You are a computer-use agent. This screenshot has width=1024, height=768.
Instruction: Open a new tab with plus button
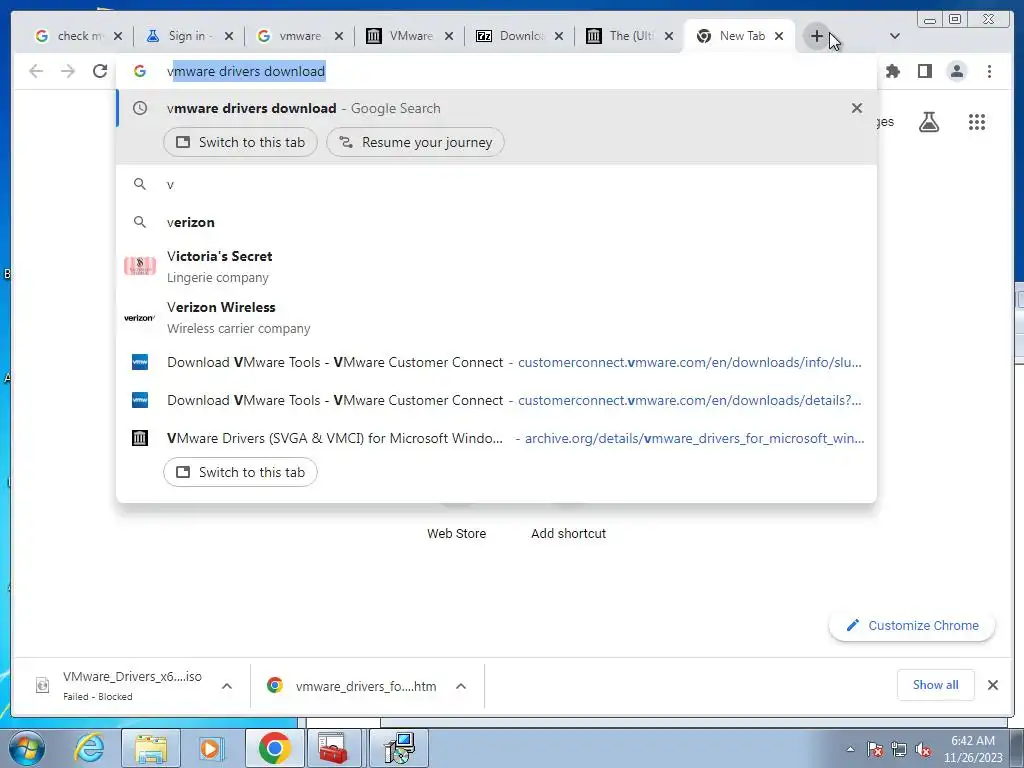point(816,36)
